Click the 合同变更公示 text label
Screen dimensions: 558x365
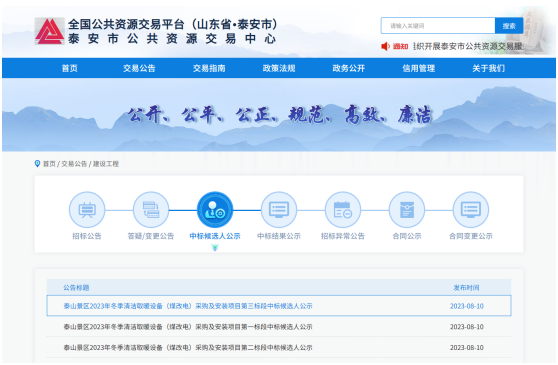pyautogui.click(x=470, y=236)
